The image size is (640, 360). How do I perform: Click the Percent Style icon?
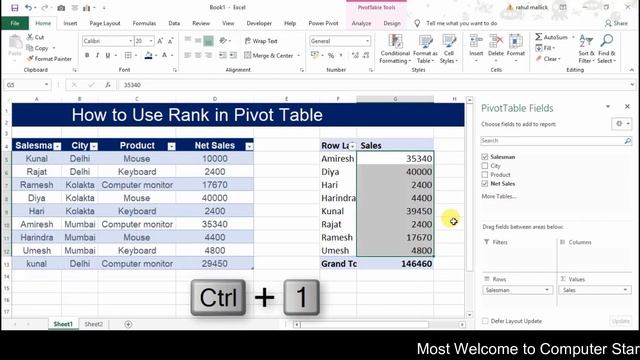coord(331,55)
